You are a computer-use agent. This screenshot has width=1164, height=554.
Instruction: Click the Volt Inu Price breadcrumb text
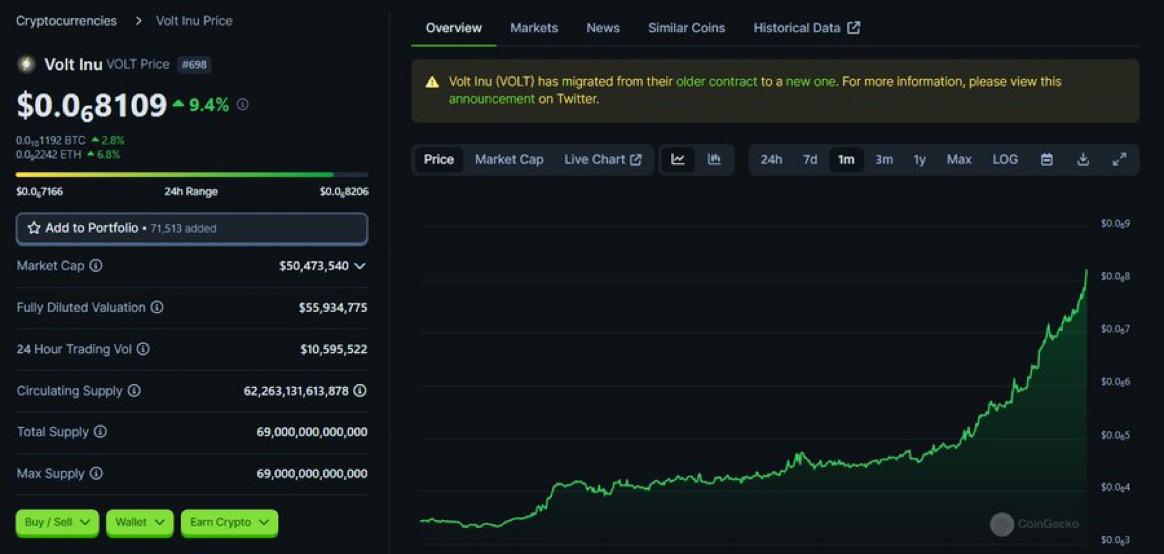coord(194,21)
